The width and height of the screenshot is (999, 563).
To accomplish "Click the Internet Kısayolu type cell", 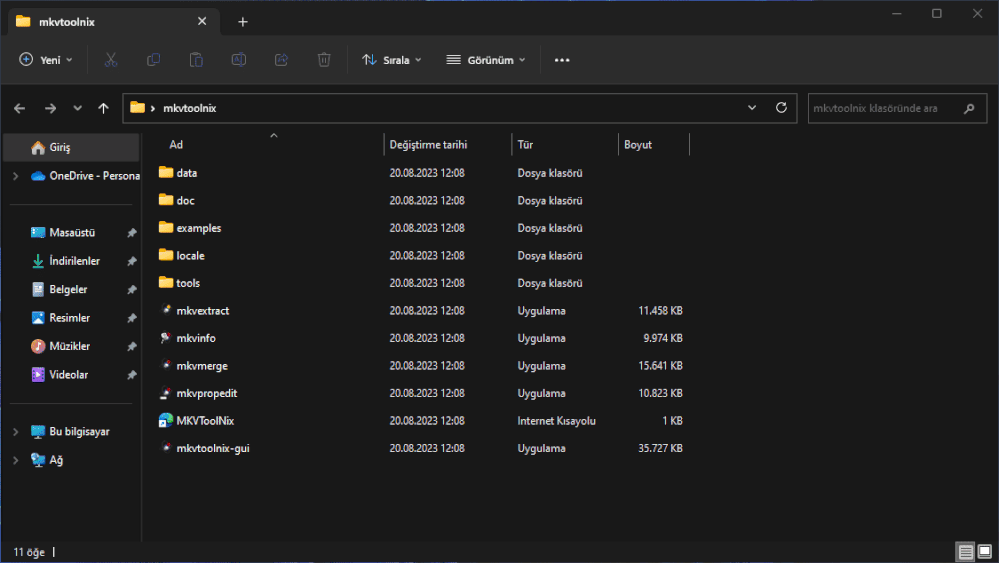I will point(556,421).
